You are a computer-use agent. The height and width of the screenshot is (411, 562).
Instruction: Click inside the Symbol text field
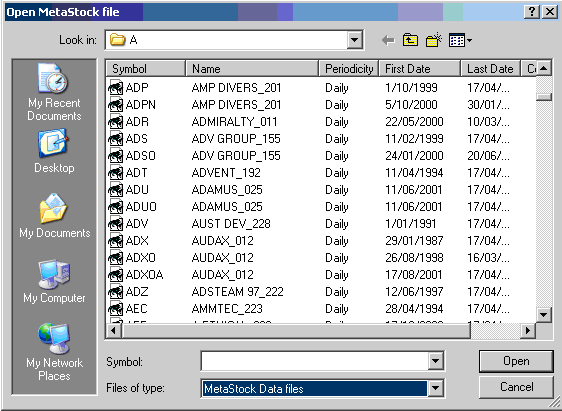(x=314, y=361)
